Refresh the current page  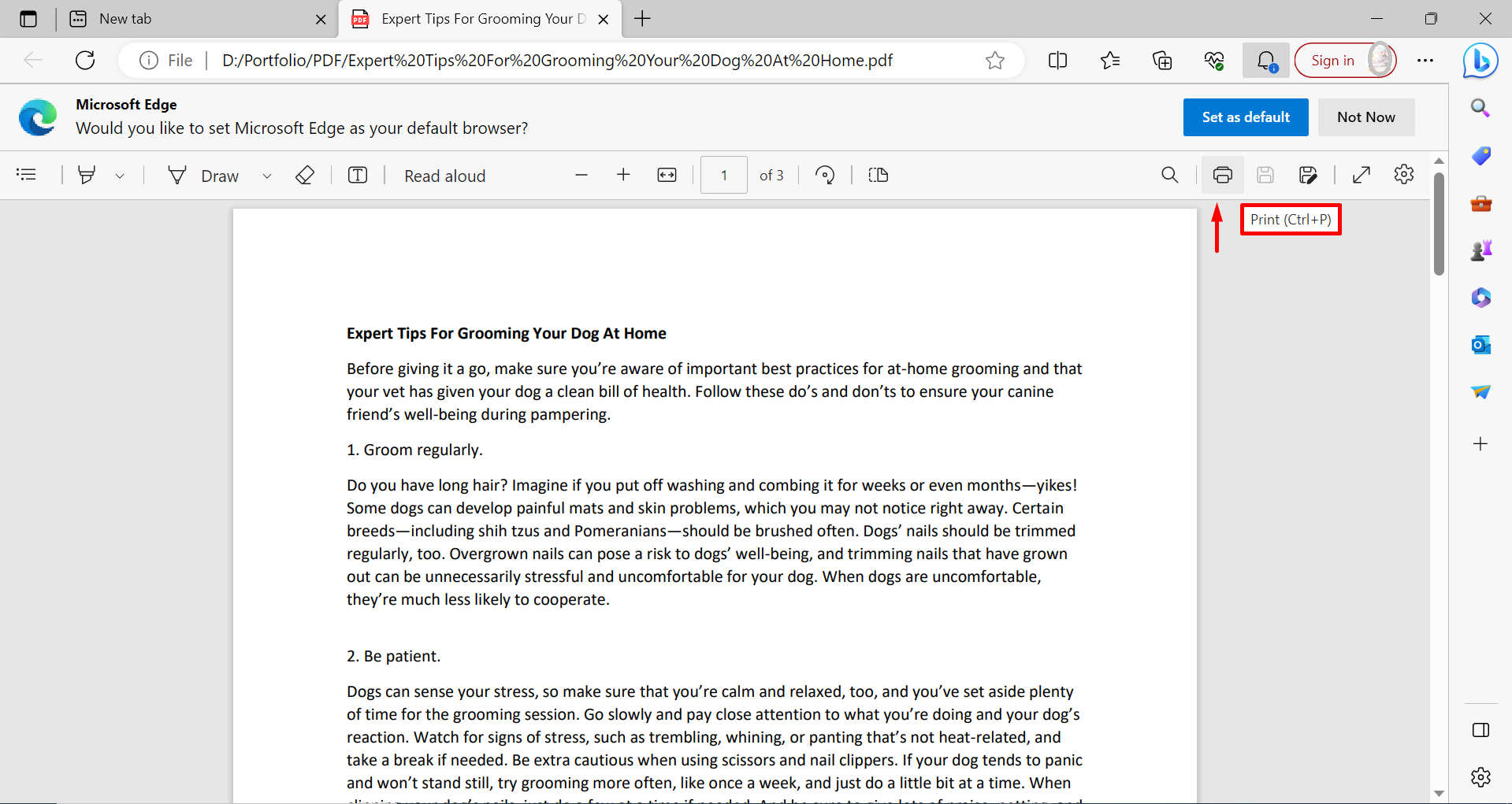85,61
